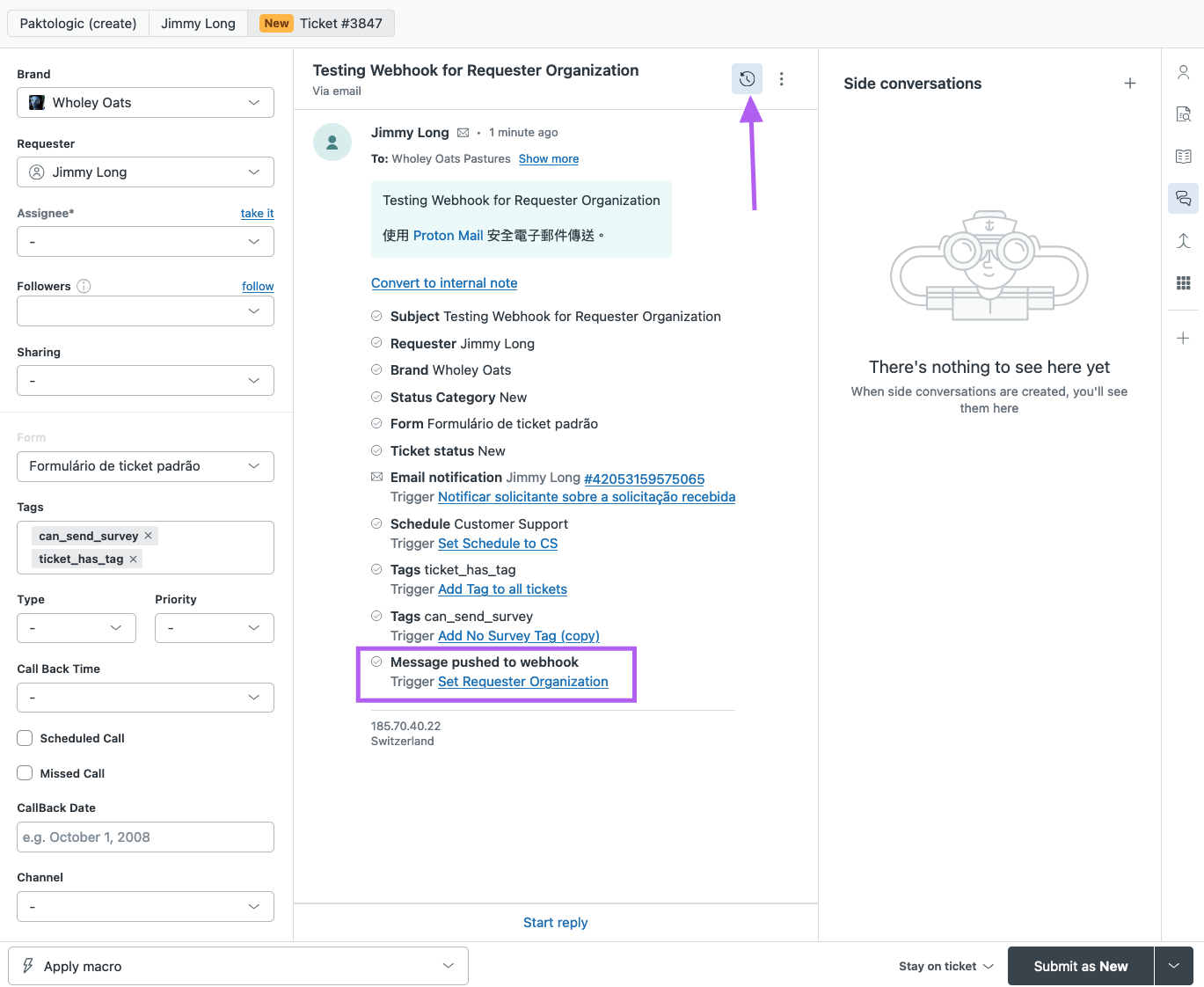Viewport: 1204px width, 987px height.
Task: Open the overflow menu beside the clock icon
Action: [781, 78]
